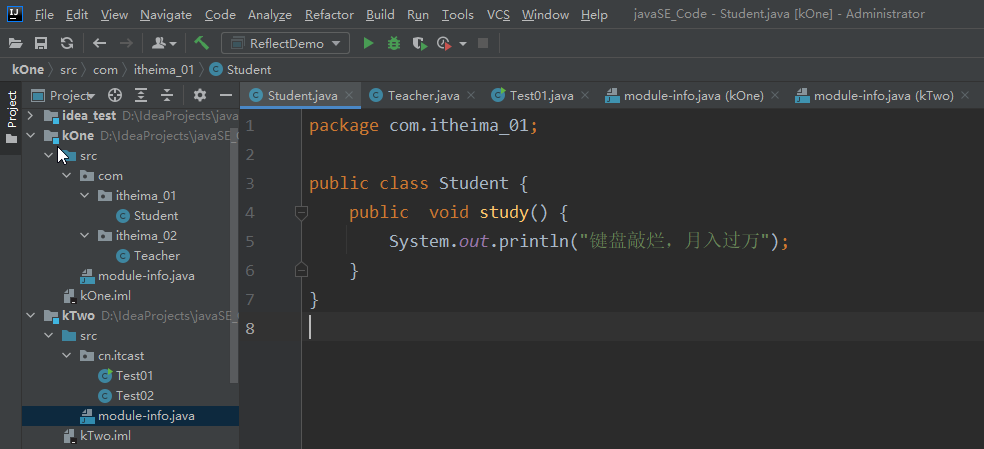Open the dropdown arrow beside the profiler icon
This screenshot has width=984, height=449.
(x=463, y=44)
